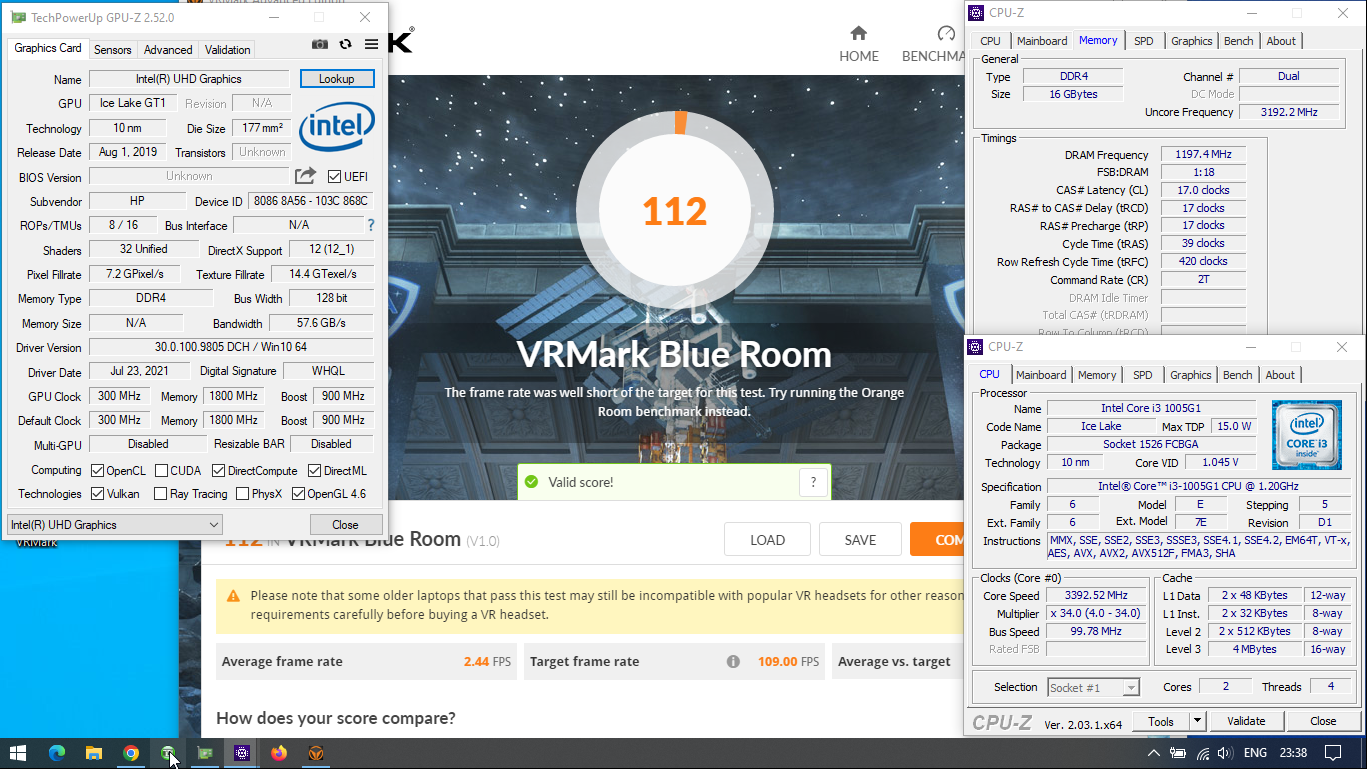Image resolution: width=1367 pixels, height=769 pixels.
Task: Click the Driver Version field in GPU-Z
Action: (x=231, y=348)
